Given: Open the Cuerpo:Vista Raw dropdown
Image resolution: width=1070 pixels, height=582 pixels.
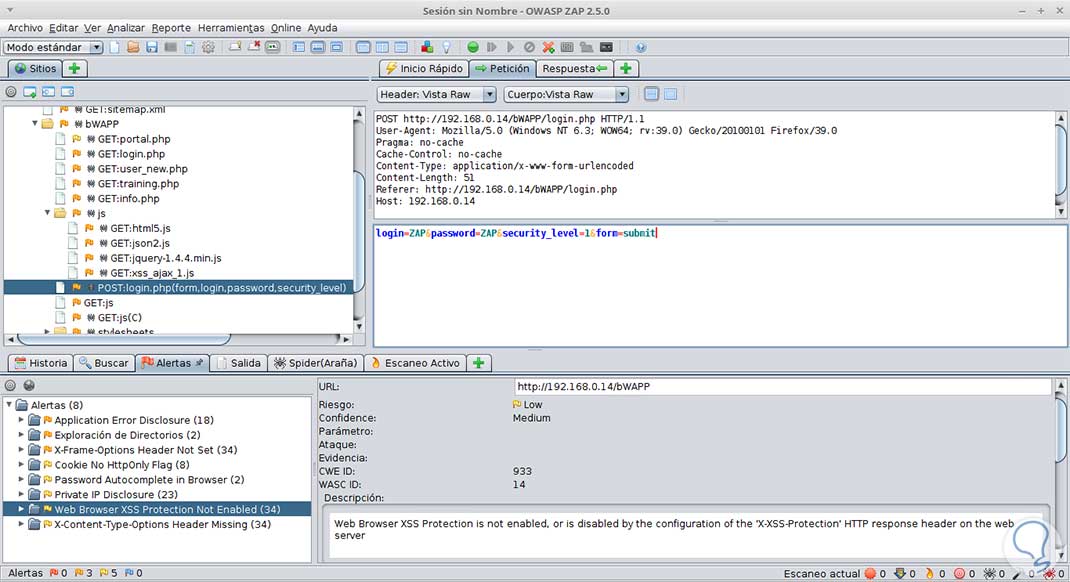Looking at the screenshot, I should pos(566,94).
